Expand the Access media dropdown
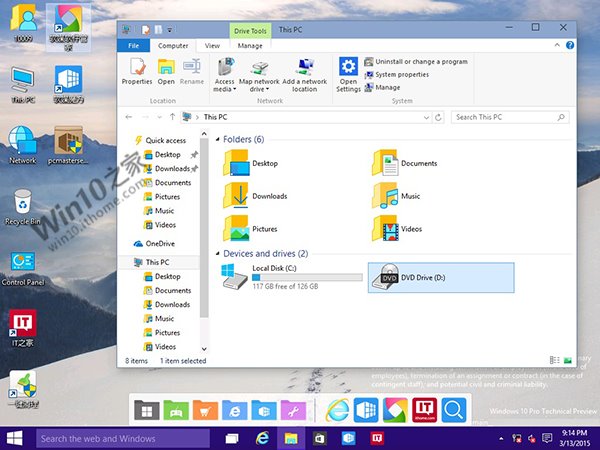600x450 pixels. 224,89
